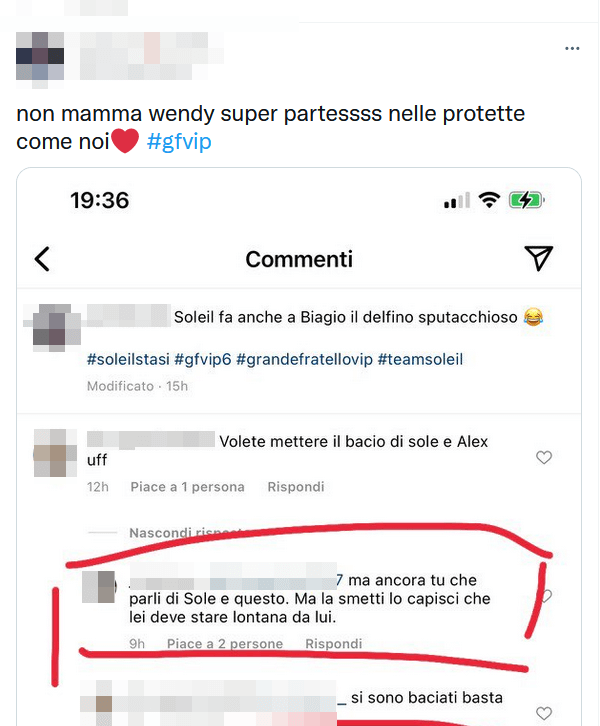Like the 'bacio di sole e Alex' comment
600x726 pixels.
pos(544,458)
